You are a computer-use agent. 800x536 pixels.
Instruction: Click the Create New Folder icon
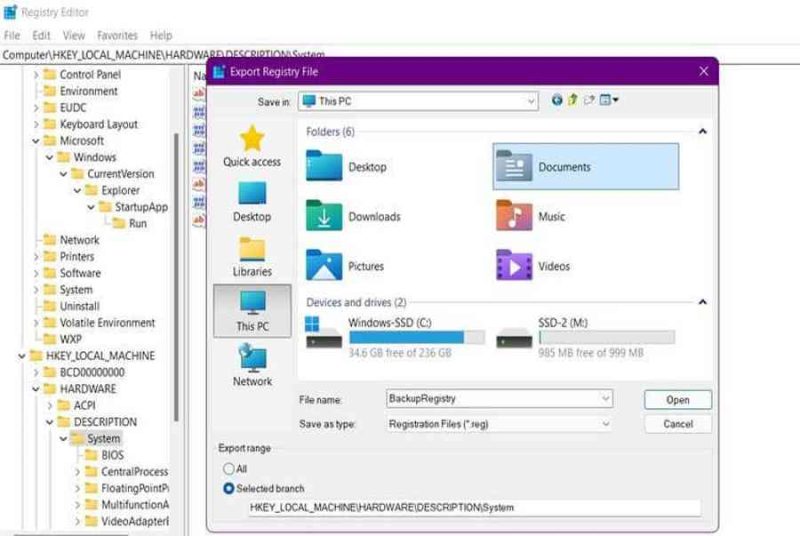click(589, 100)
